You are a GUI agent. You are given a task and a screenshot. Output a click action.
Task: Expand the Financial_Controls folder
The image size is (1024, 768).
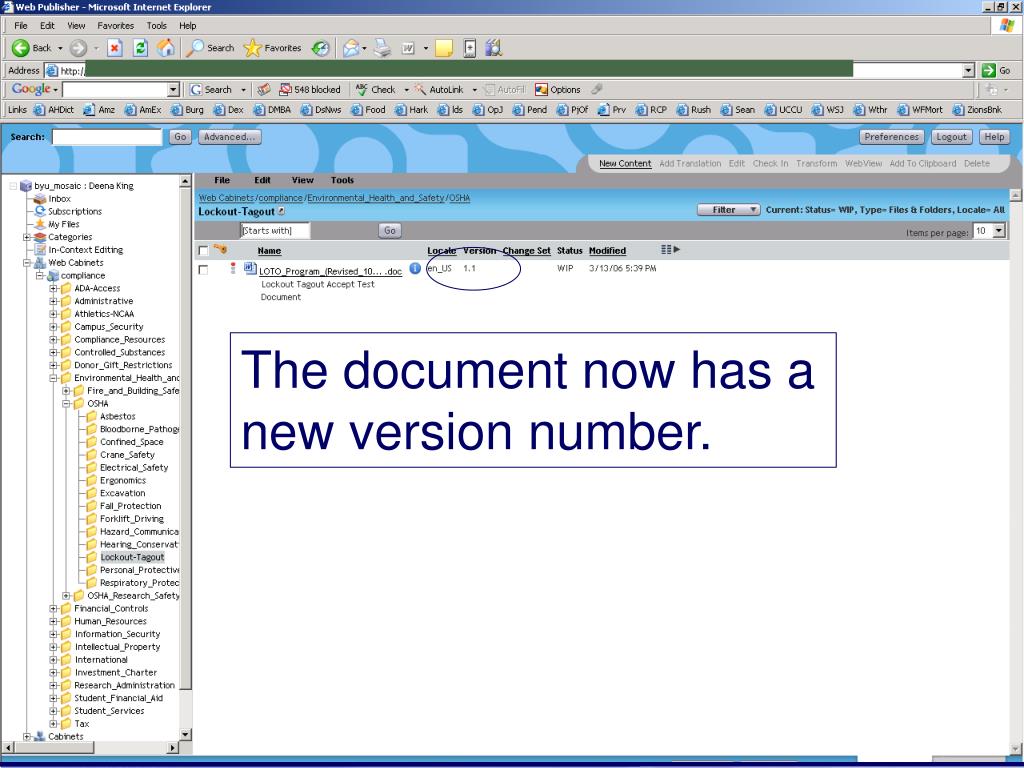pyautogui.click(x=54, y=608)
